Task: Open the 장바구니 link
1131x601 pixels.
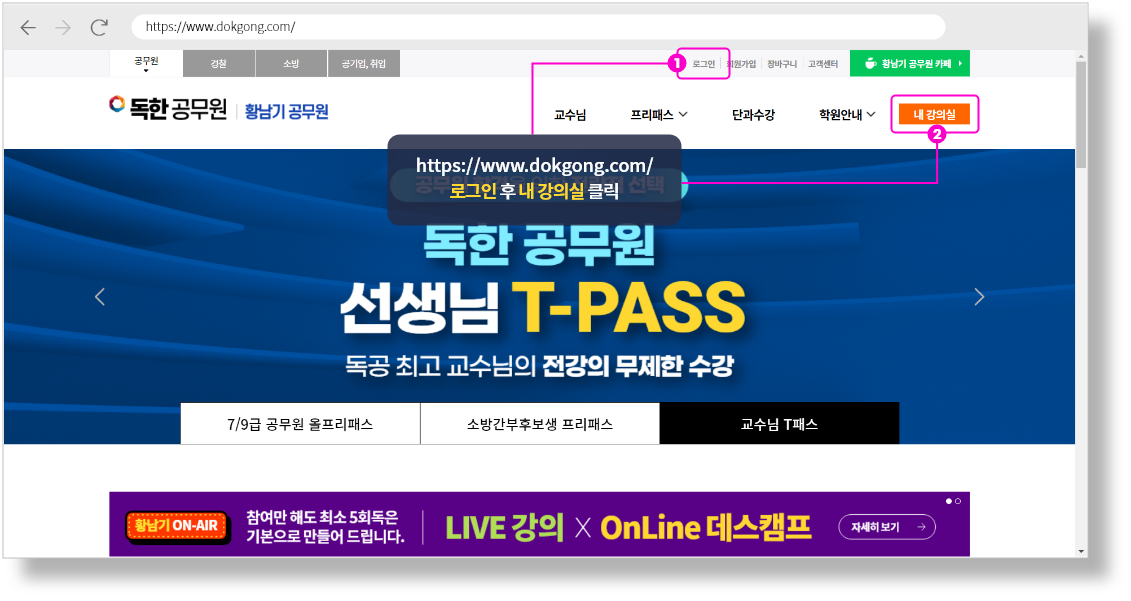Action: coord(782,64)
